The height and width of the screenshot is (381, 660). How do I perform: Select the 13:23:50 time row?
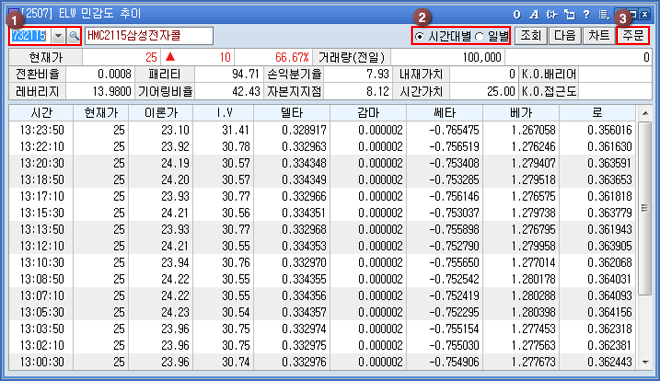point(322,130)
